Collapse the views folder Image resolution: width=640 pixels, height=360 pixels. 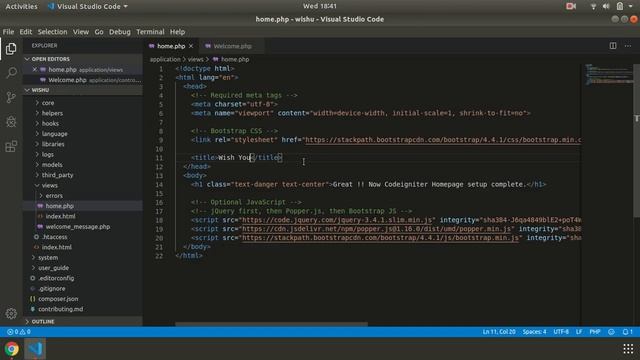click(x=49, y=185)
